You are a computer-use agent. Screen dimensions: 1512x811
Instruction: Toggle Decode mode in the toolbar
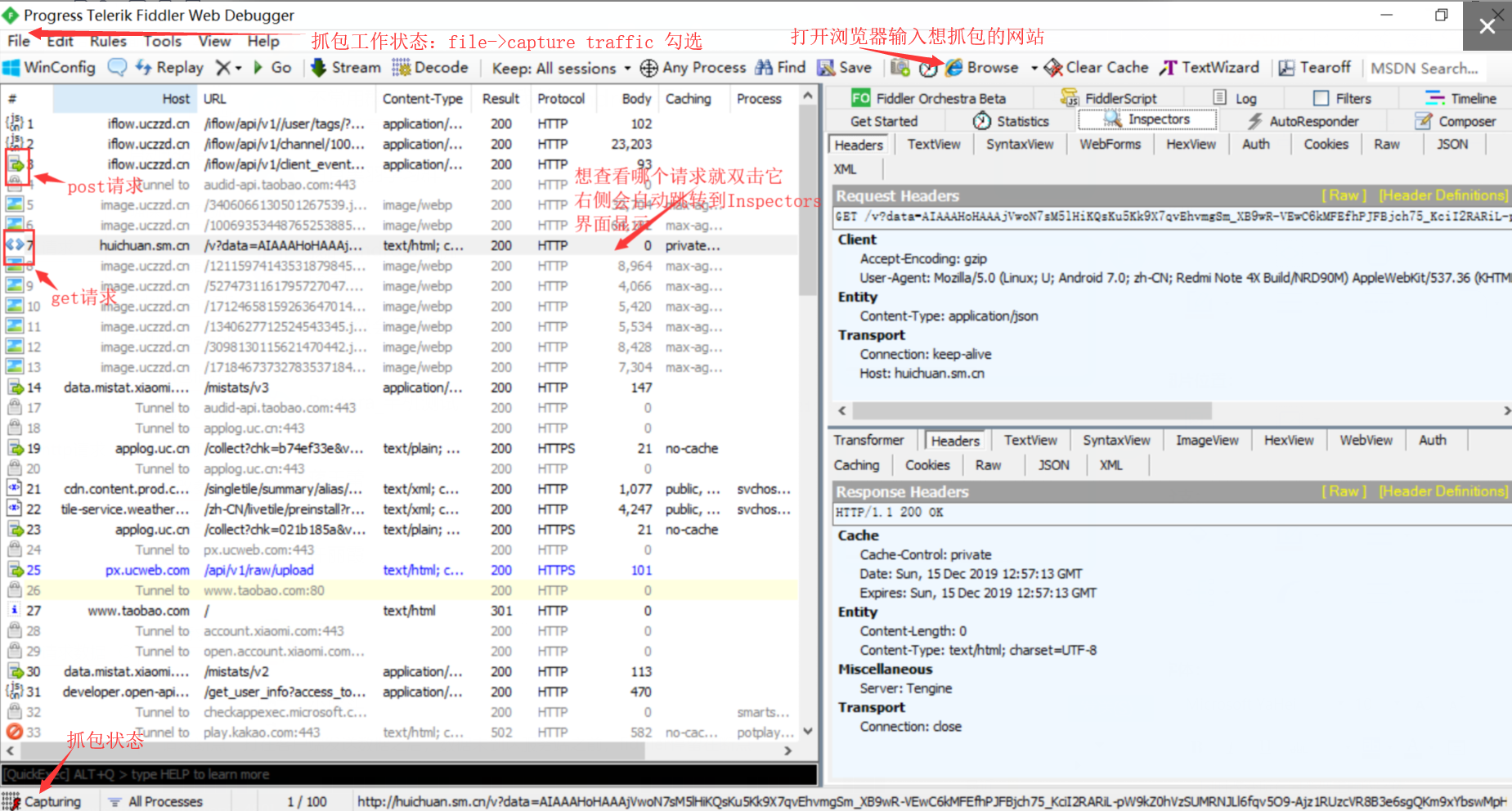click(430, 68)
